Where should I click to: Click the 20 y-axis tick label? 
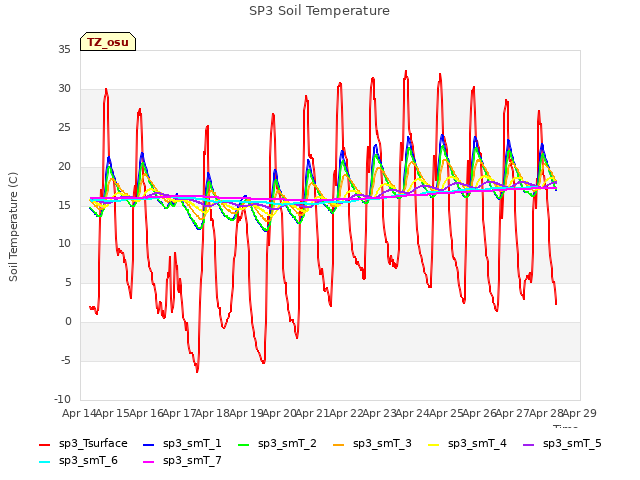point(64,167)
